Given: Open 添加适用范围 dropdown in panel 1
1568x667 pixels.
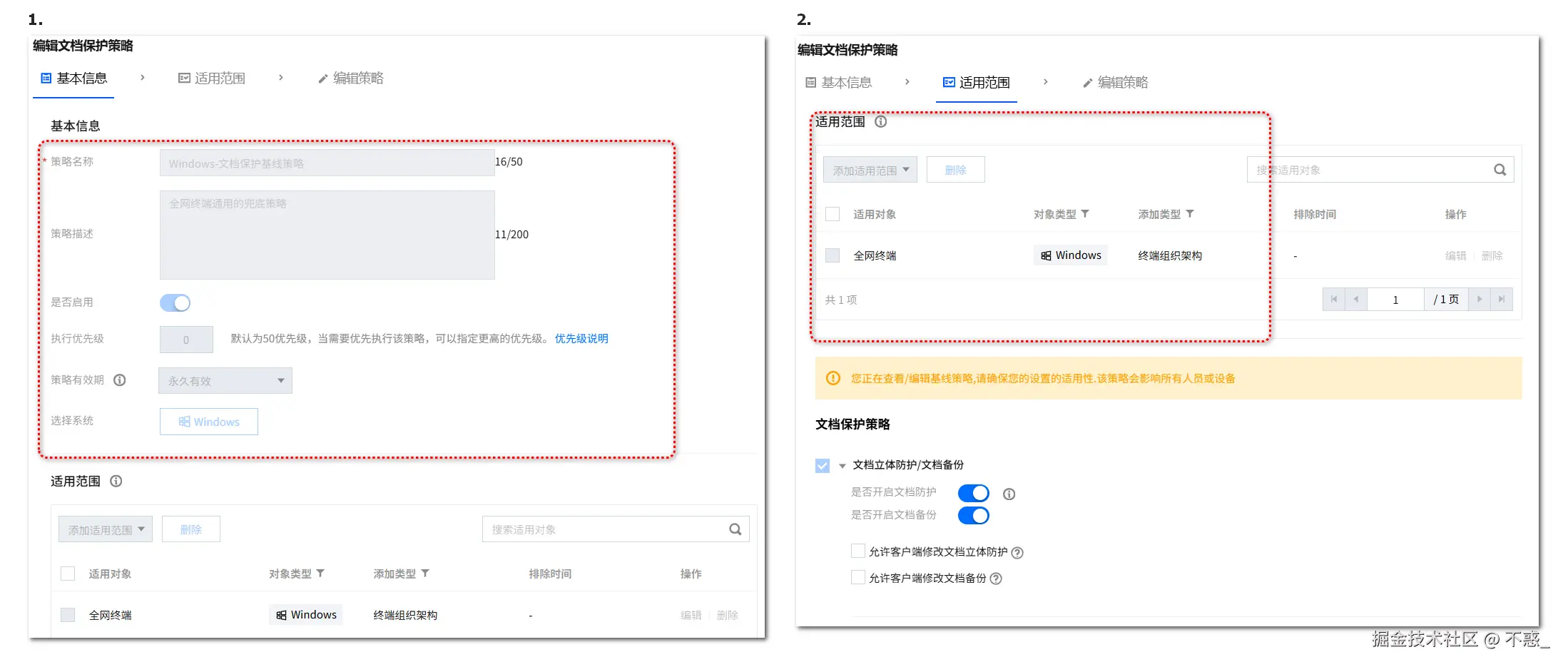Looking at the screenshot, I should (x=106, y=529).
